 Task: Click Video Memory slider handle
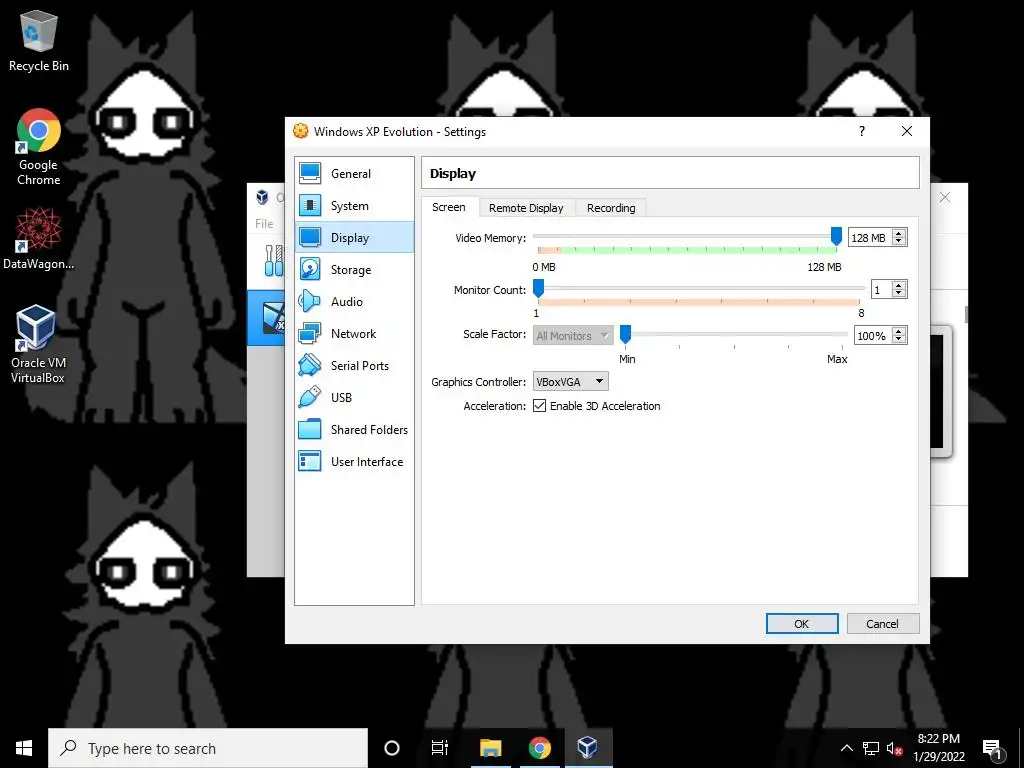(x=836, y=236)
